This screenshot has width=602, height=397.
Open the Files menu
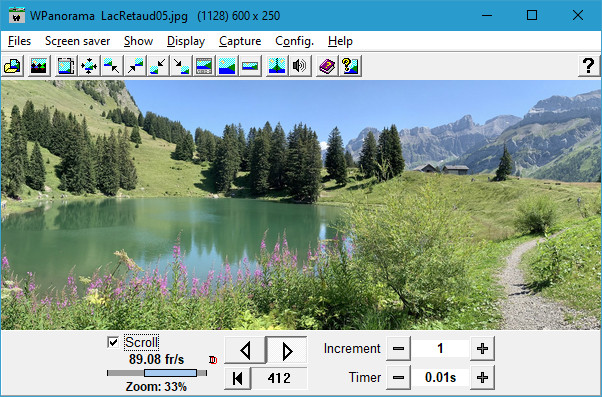19,41
